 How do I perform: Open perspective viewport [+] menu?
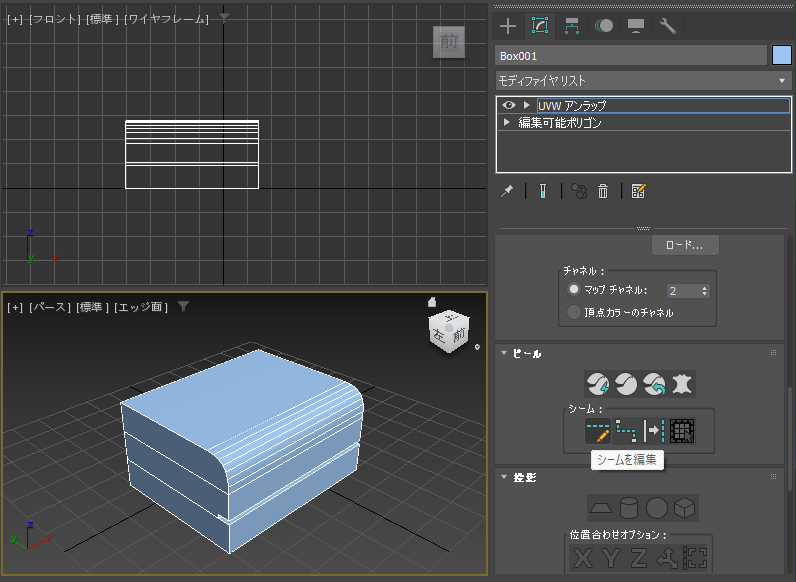(15, 307)
